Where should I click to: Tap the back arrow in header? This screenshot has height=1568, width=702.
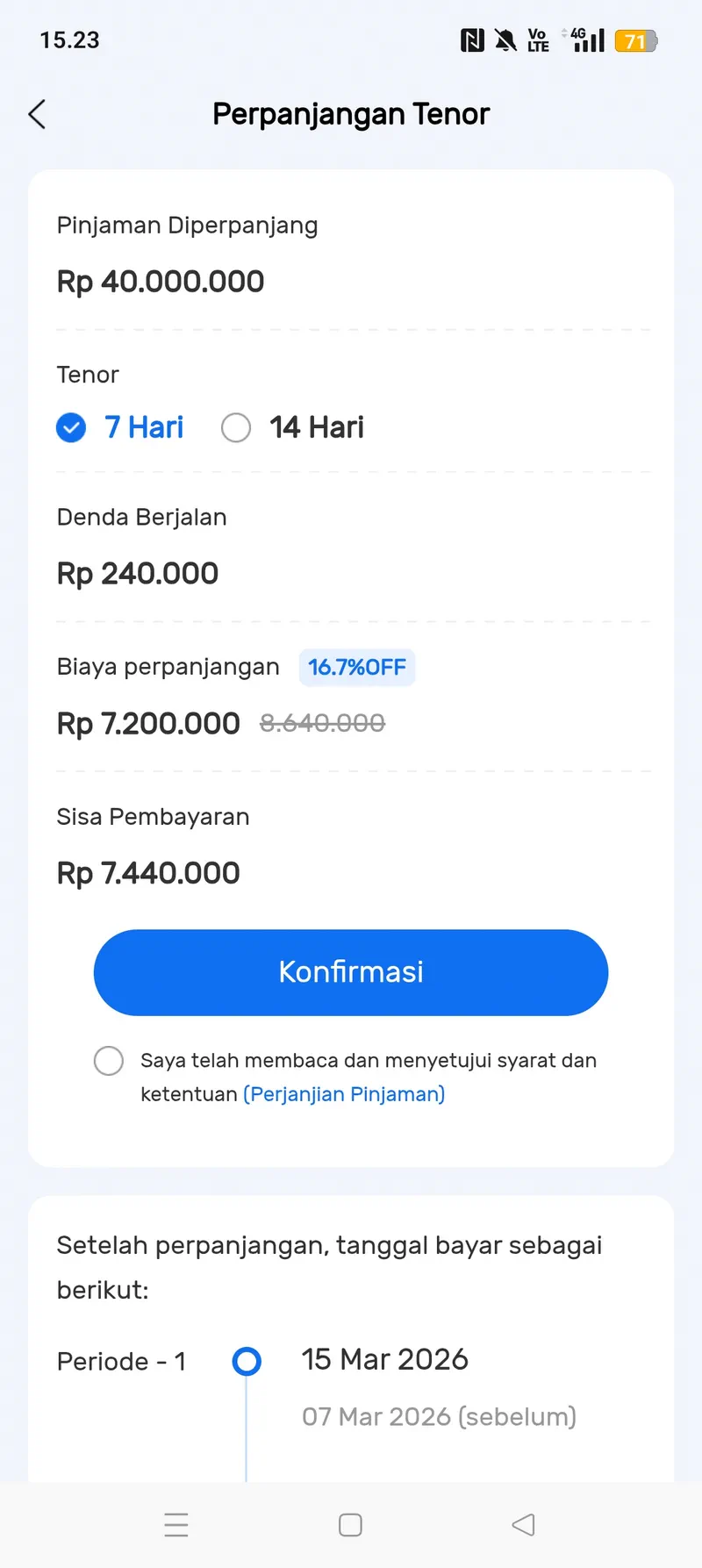pyautogui.click(x=37, y=114)
